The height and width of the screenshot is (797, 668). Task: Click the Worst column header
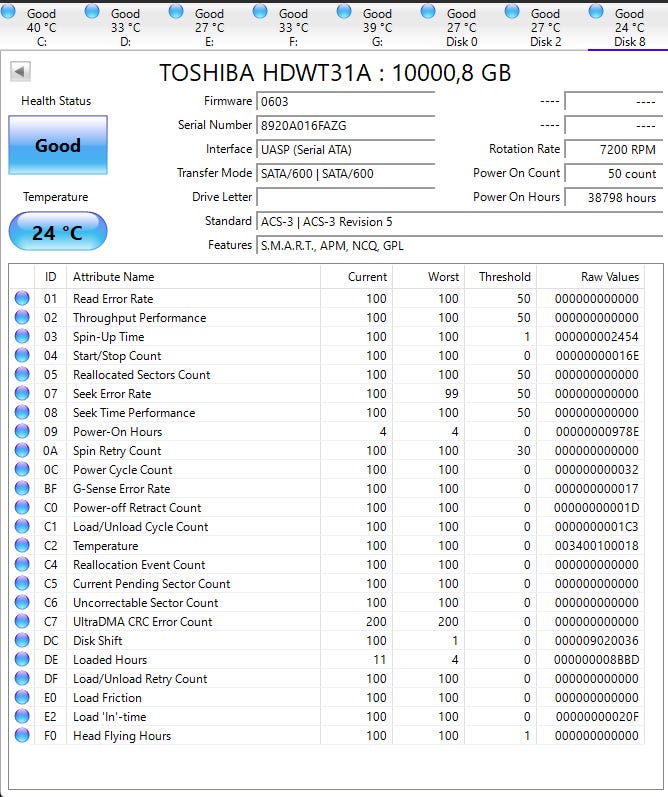[429, 277]
